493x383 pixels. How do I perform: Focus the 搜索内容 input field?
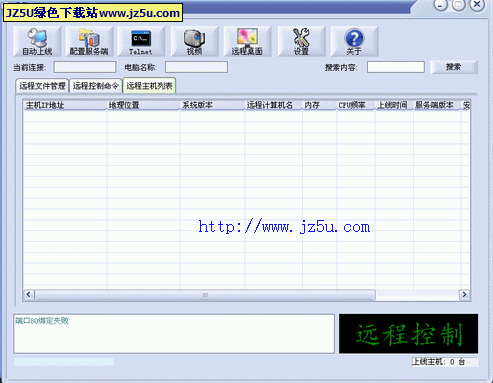coord(396,67)
